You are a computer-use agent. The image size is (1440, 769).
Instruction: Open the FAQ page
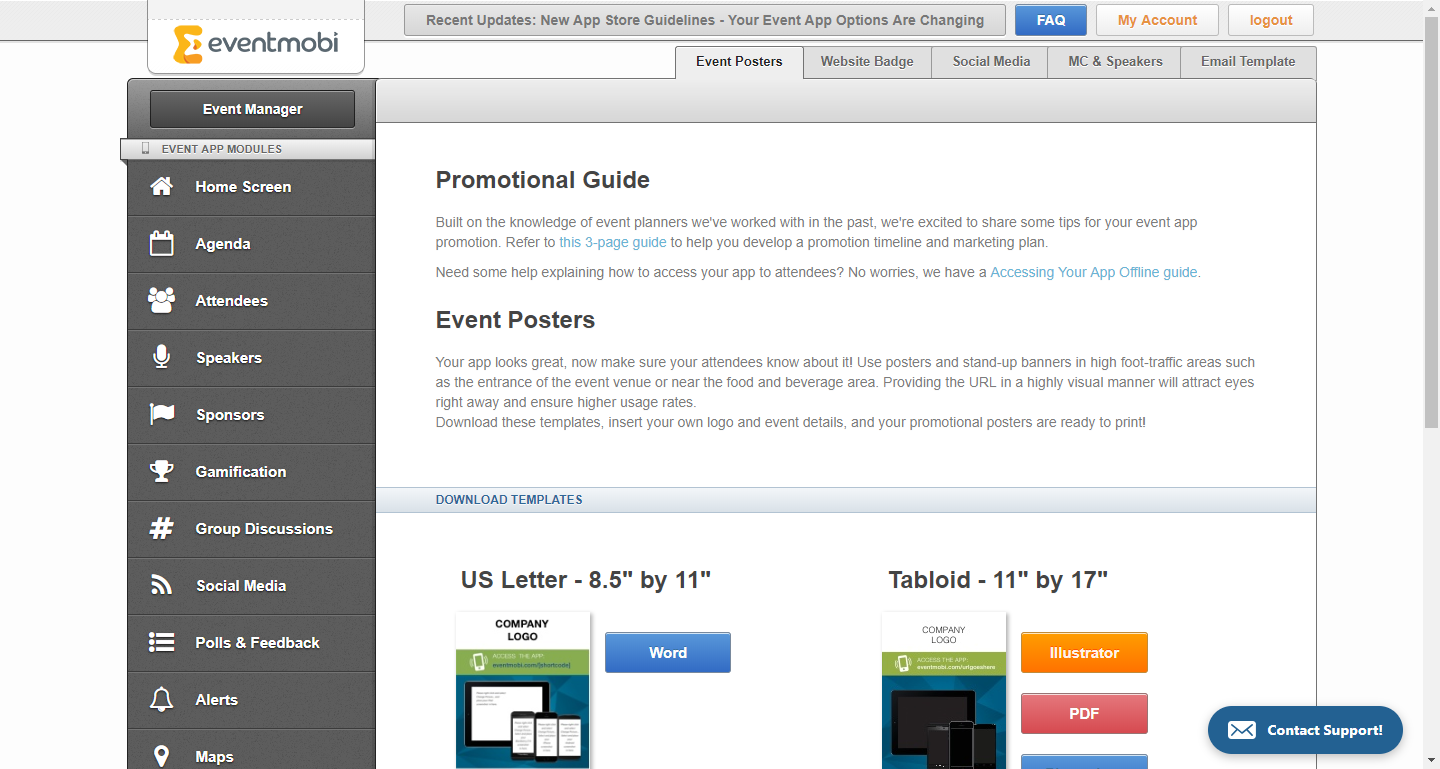1051,20
